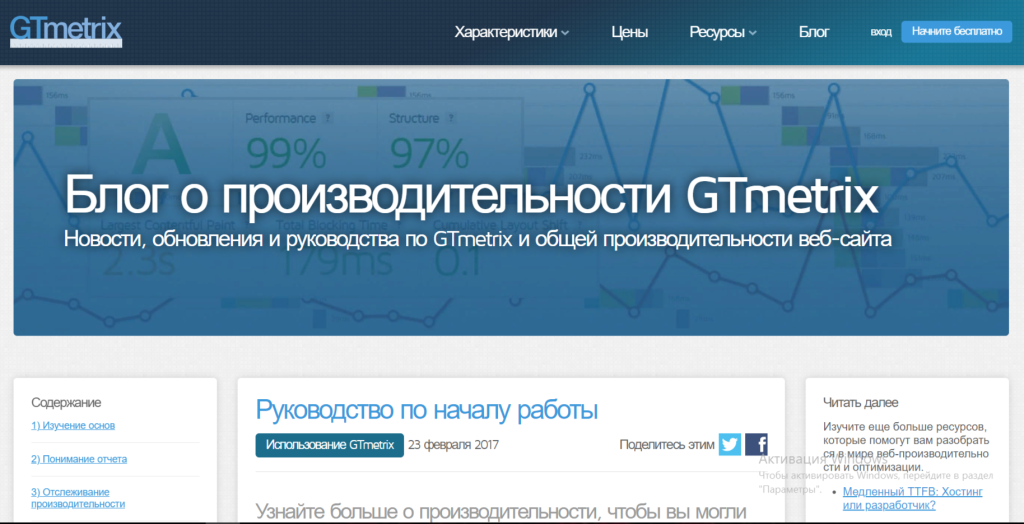Open the article Руководство по началу работы
The image size is (1024, 524).
click(426, 410)
